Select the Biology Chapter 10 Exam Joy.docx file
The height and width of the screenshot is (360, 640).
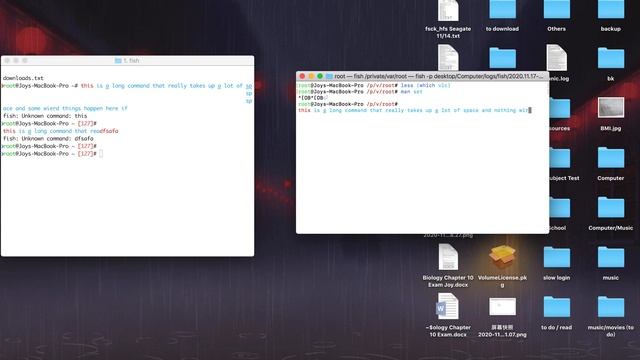pyautogui.click(x=448, y=257)
